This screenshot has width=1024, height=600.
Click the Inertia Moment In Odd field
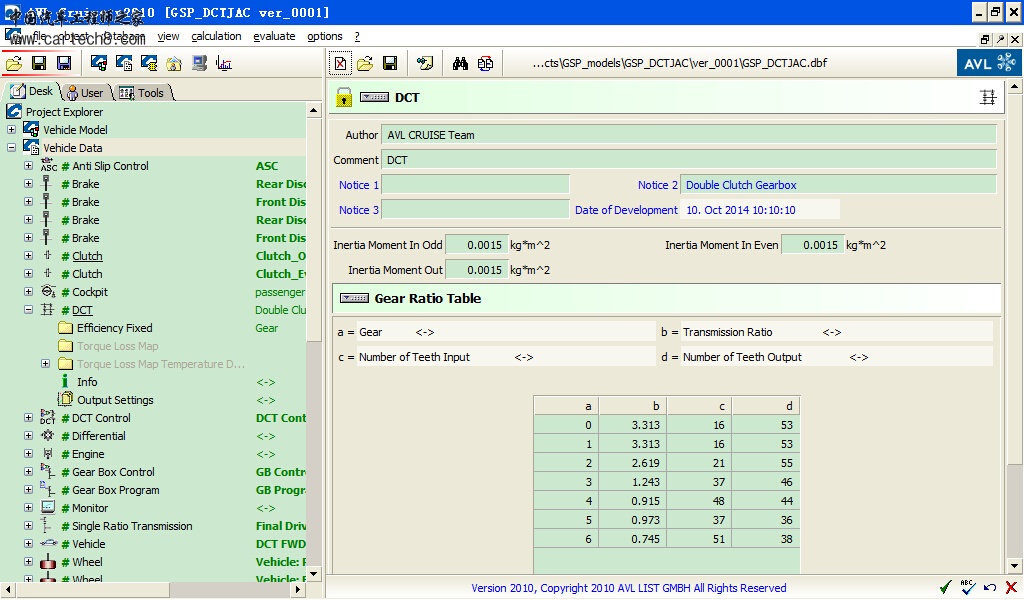[x=476, y=245]
